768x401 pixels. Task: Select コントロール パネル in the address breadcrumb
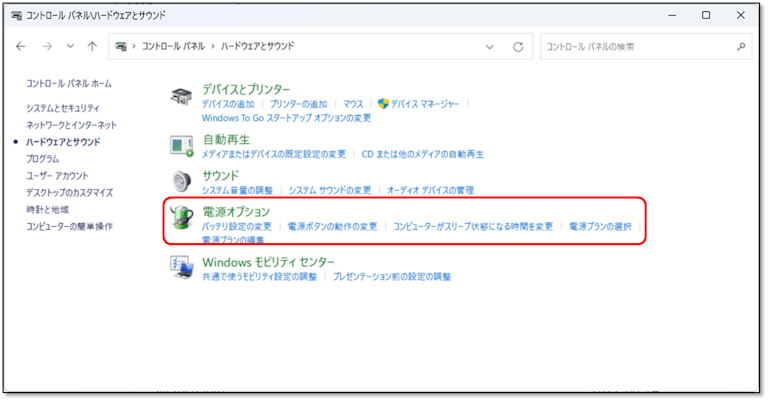173,47
